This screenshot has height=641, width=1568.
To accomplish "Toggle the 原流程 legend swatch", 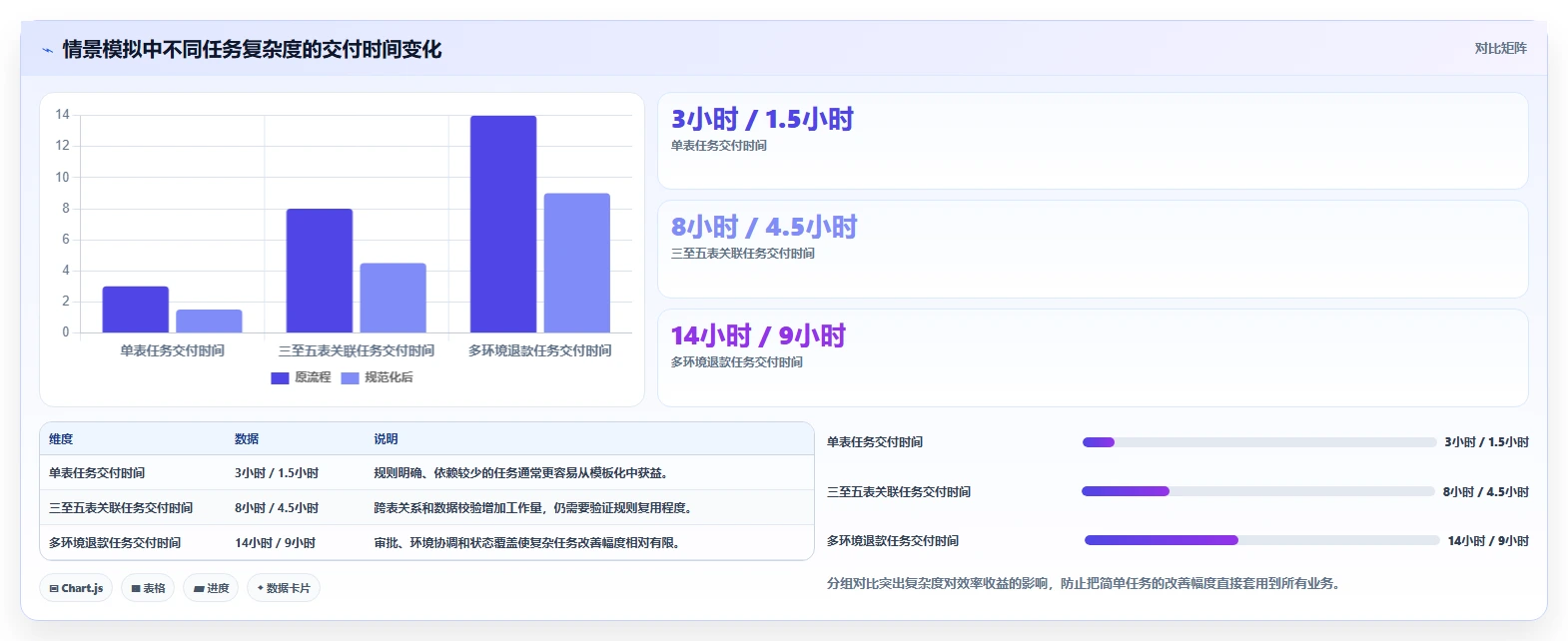I will 280,378.
